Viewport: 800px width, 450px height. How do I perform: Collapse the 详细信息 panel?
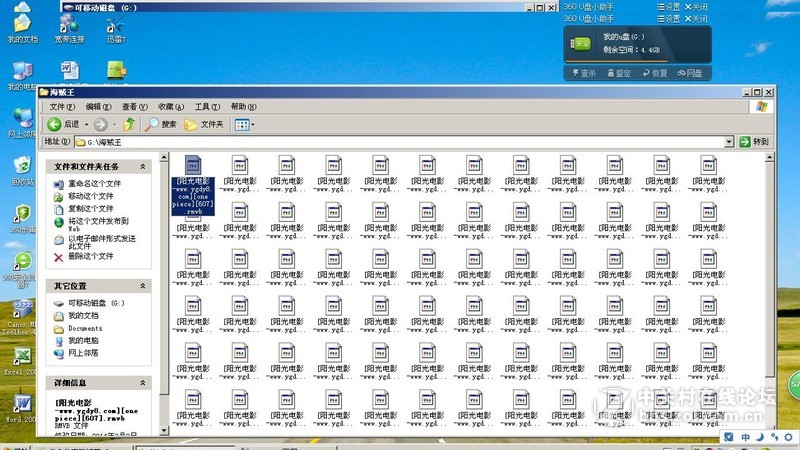pos(143,383)
